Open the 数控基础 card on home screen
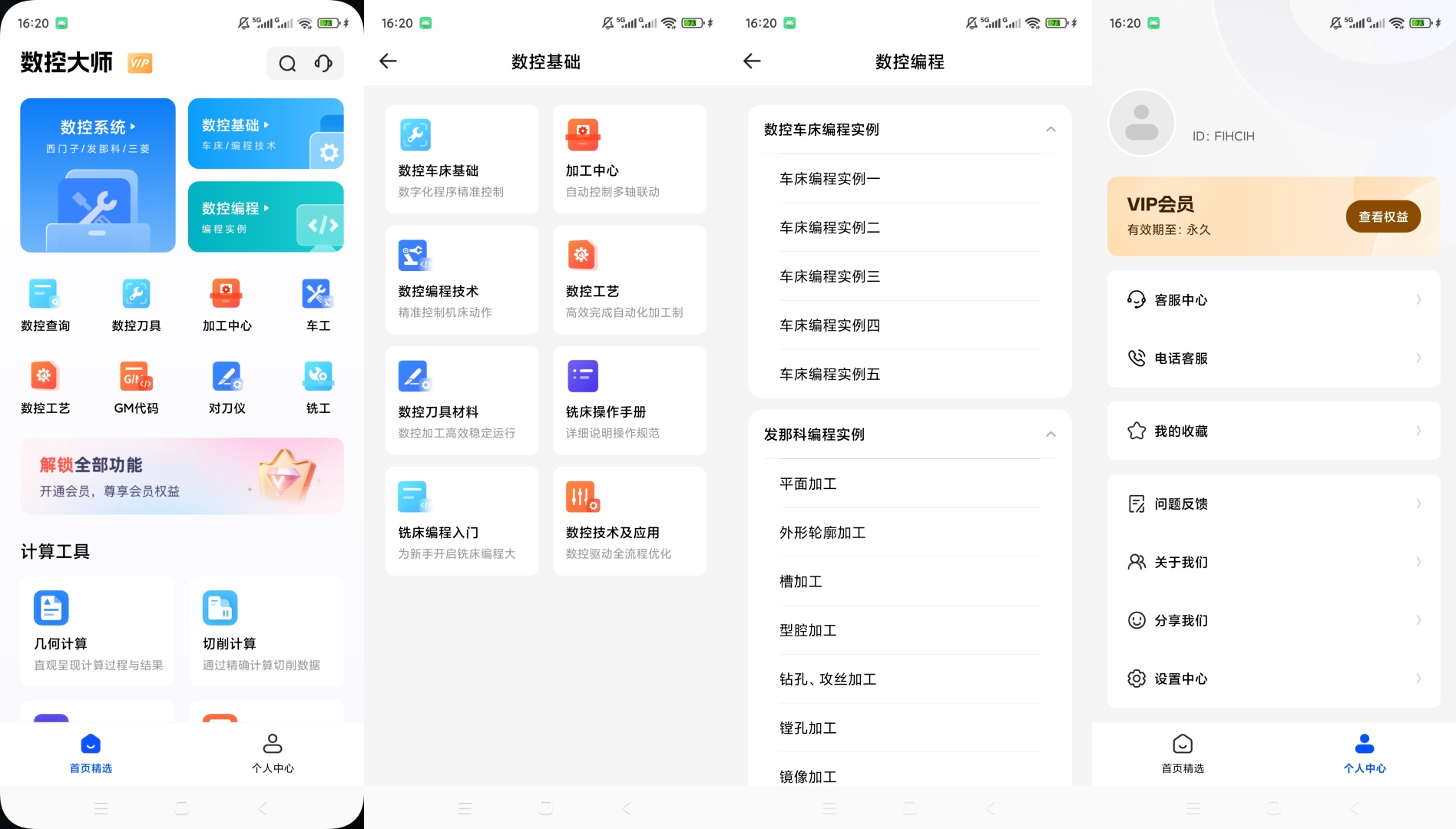 (266, 134)
